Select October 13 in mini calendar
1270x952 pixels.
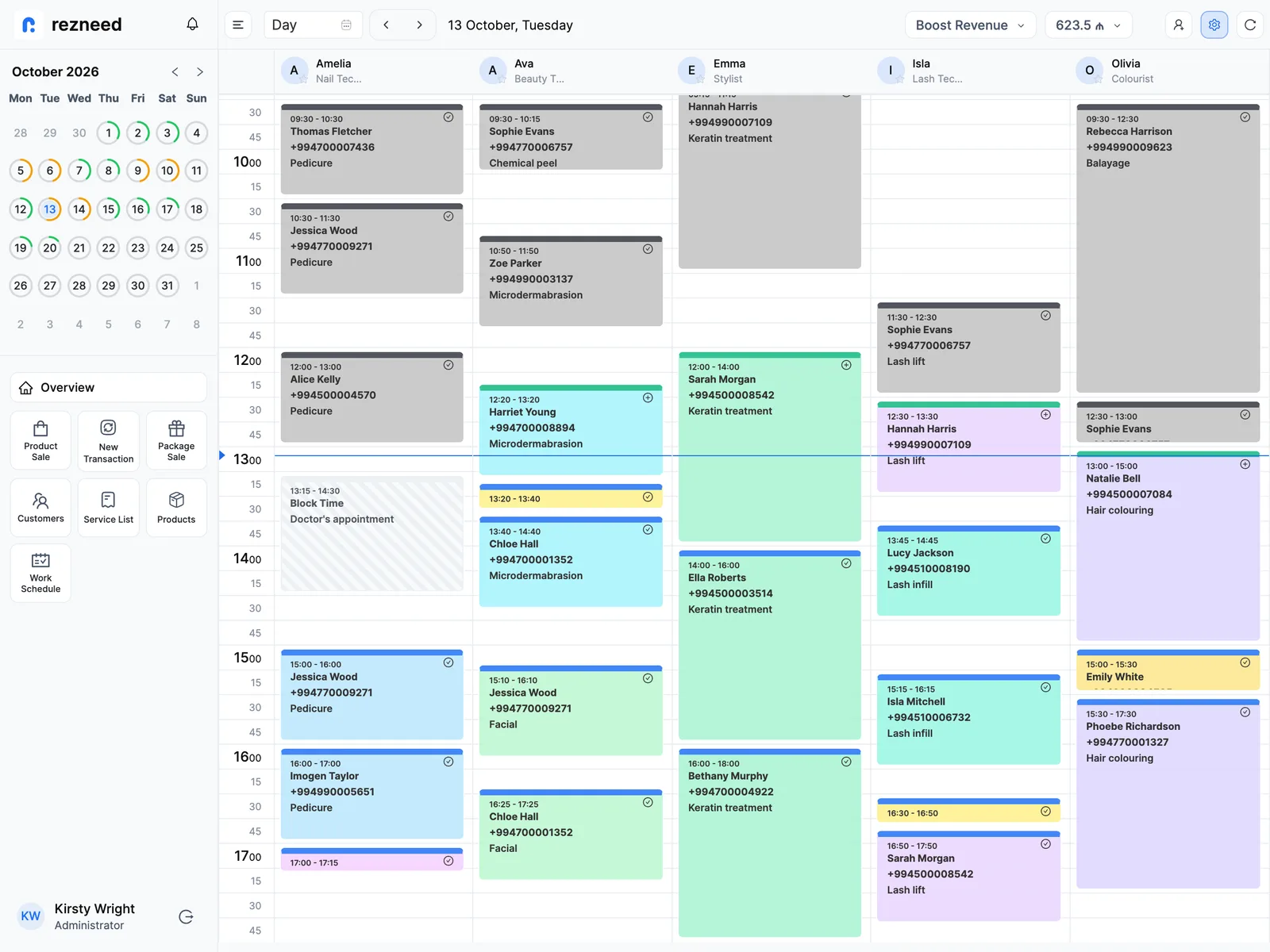coord(50,209)
